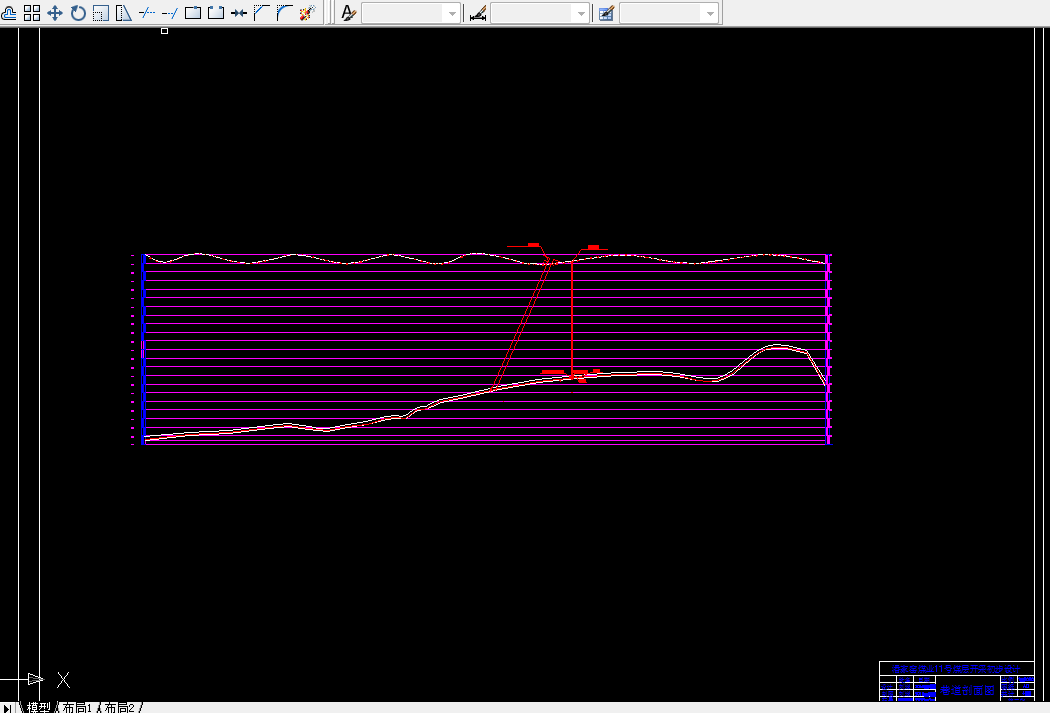Image resolution: width=1050 pixels, height=713 pixels.
Task: Select the Extend tool
Action: 169,13
